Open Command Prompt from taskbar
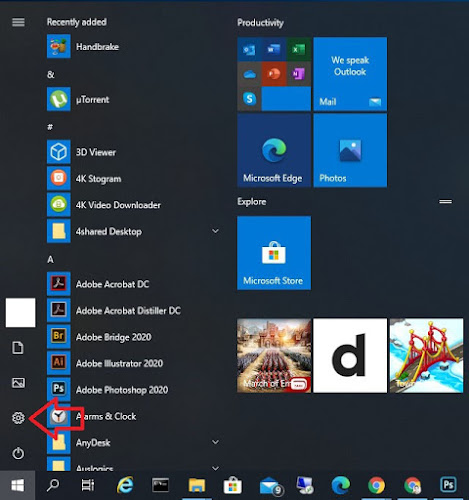This screenshot has width=469, height=500. [x=160, y=485]
